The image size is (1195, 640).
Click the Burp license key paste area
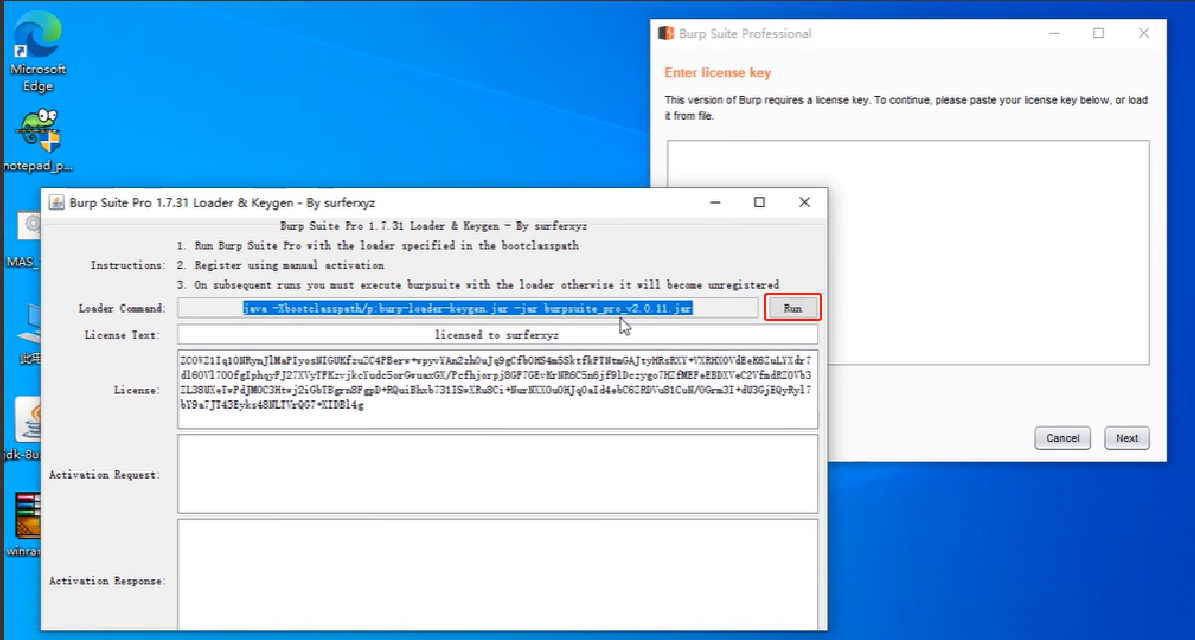908,252
